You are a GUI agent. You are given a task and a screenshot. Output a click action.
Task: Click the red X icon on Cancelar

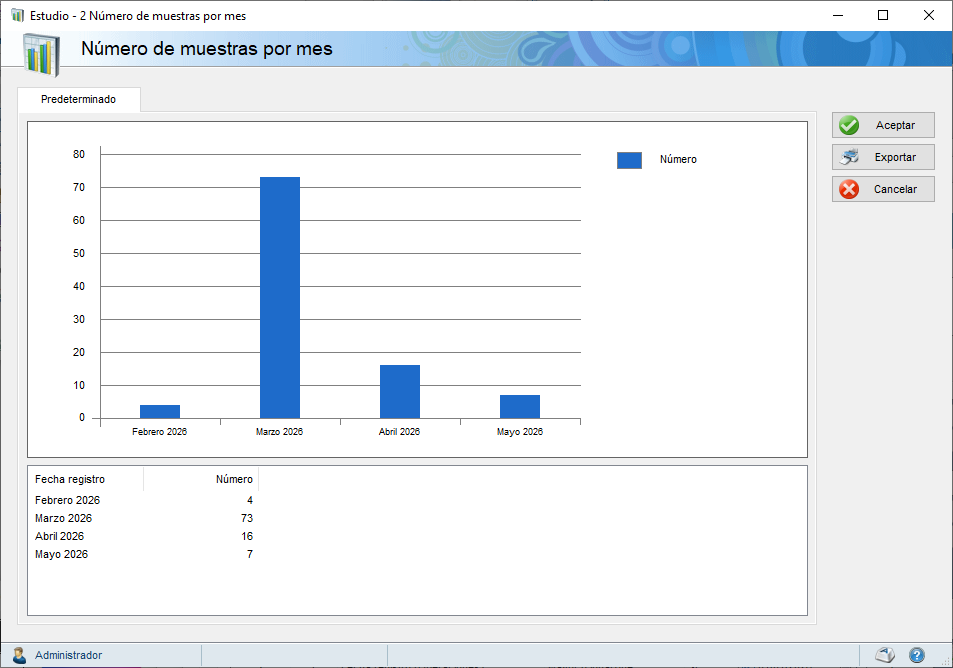coord(849,189)
